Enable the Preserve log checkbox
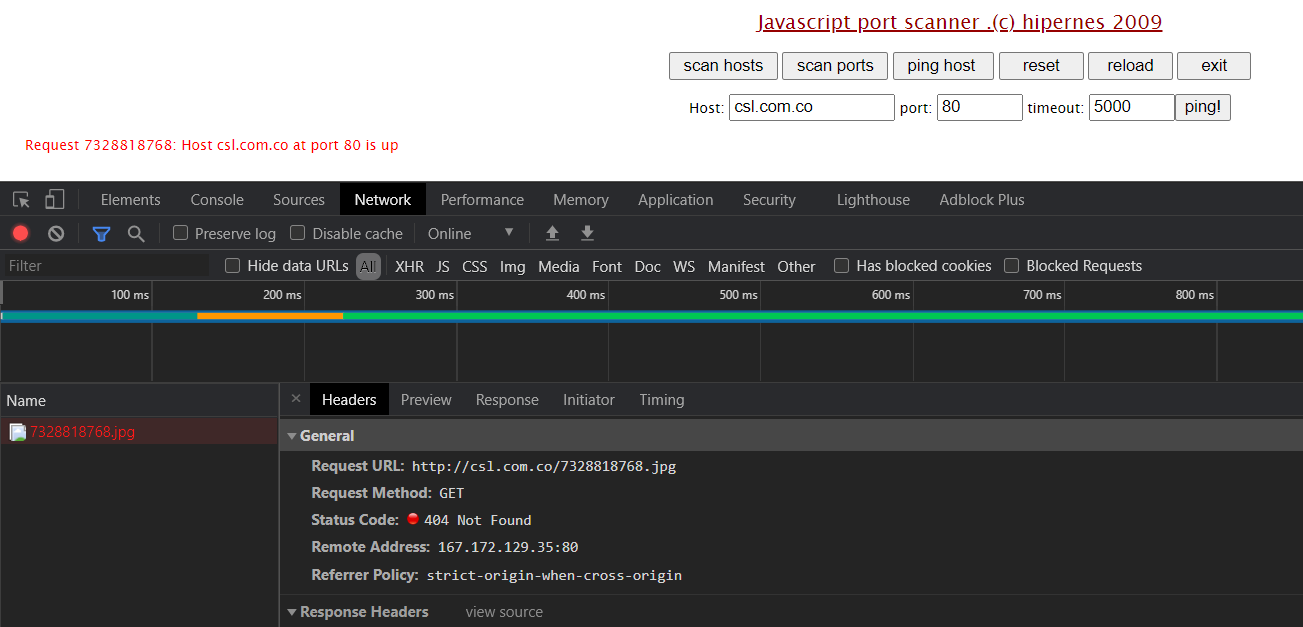 click(180, 233)
